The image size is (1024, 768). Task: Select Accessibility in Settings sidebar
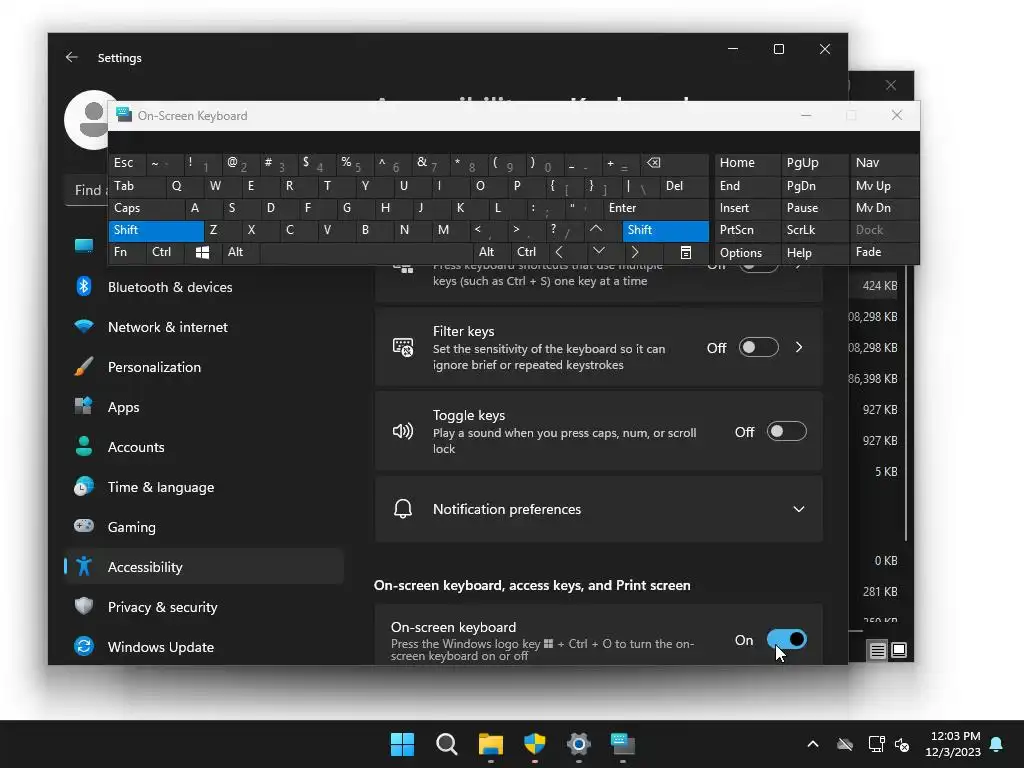pos(204,567)
